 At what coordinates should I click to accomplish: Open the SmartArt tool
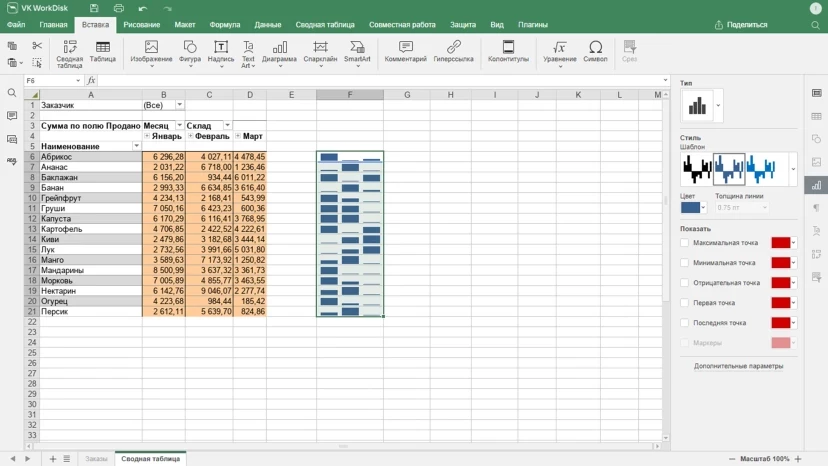coord(357,47)
